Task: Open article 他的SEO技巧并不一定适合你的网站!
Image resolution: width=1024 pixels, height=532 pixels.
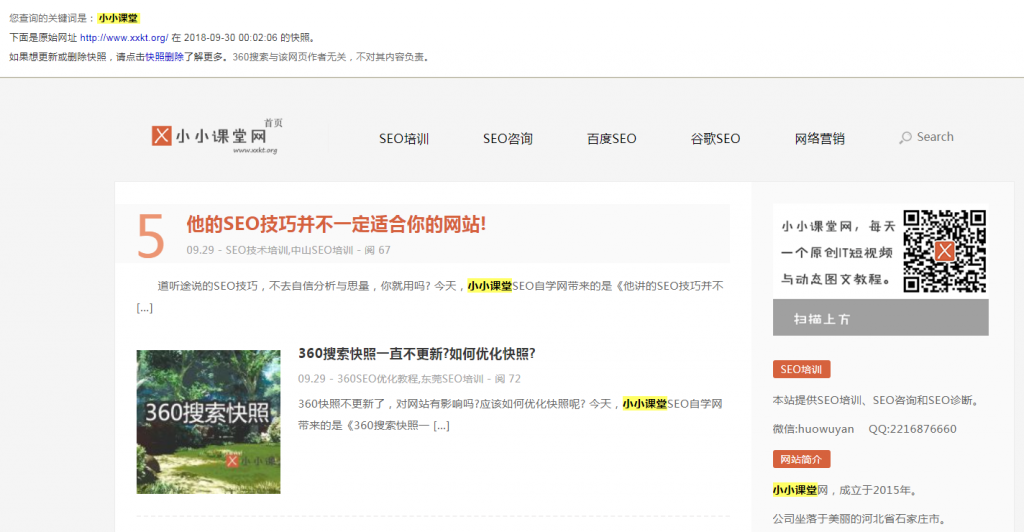Action: coord(336,224)
